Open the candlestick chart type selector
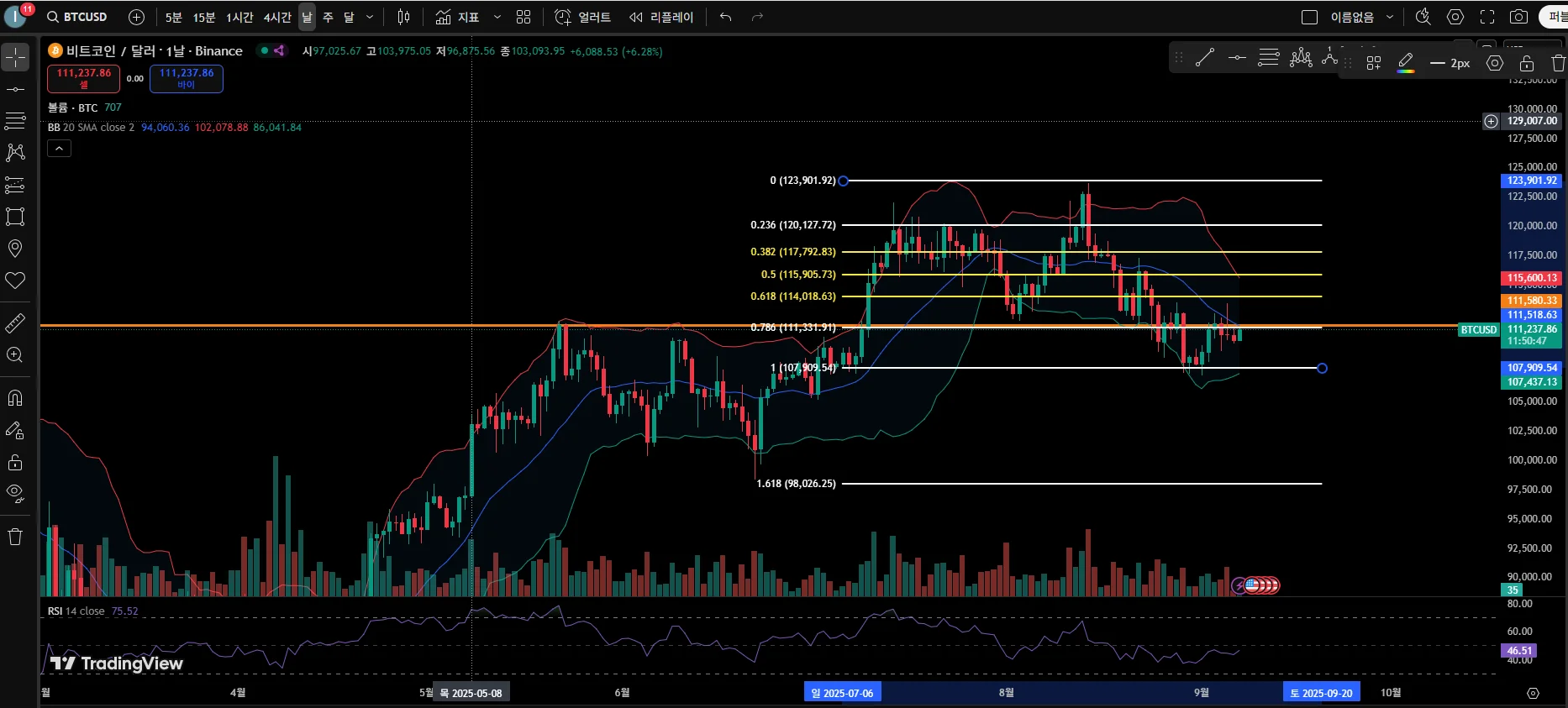This screenshot has height=708, width=1568. pyautogui.click(x=403, y=17)
